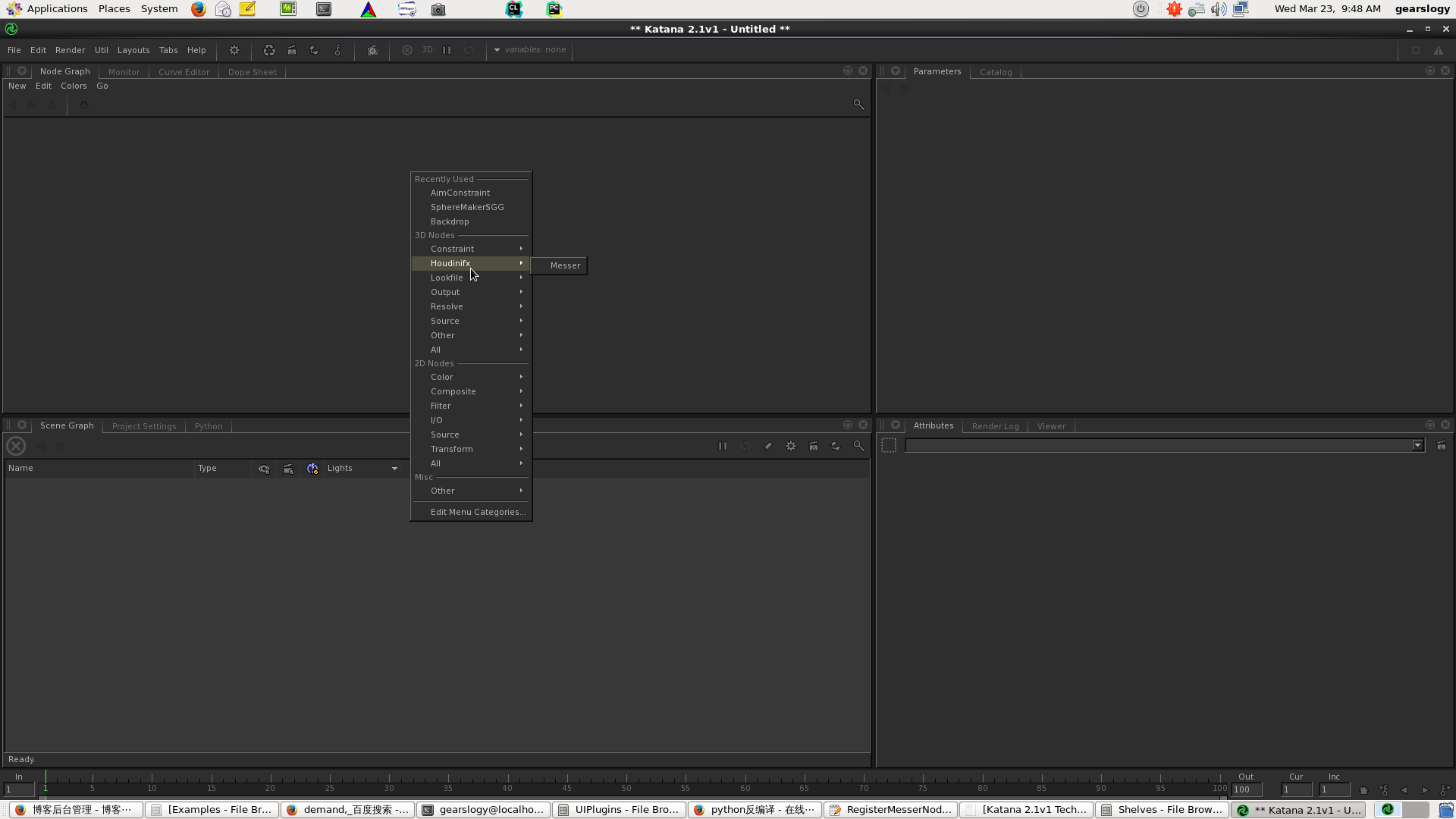The image size is (1456, 819).
Task: Click the search magnifier in the Scene Graph toolbar
Action: [x=858, y=446]
